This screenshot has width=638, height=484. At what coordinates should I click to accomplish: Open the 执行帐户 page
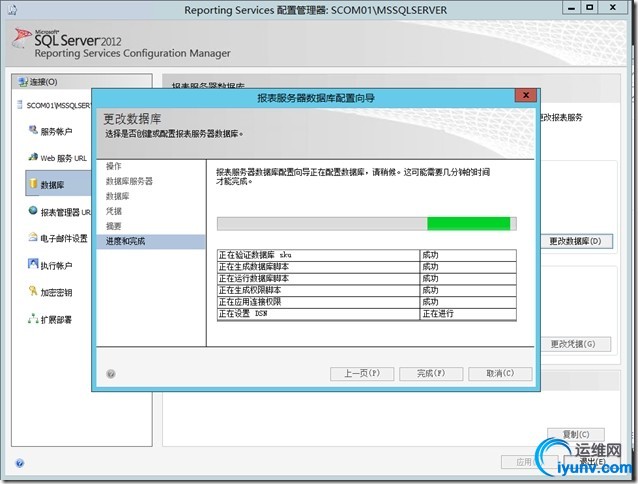[x=56, y=266]
